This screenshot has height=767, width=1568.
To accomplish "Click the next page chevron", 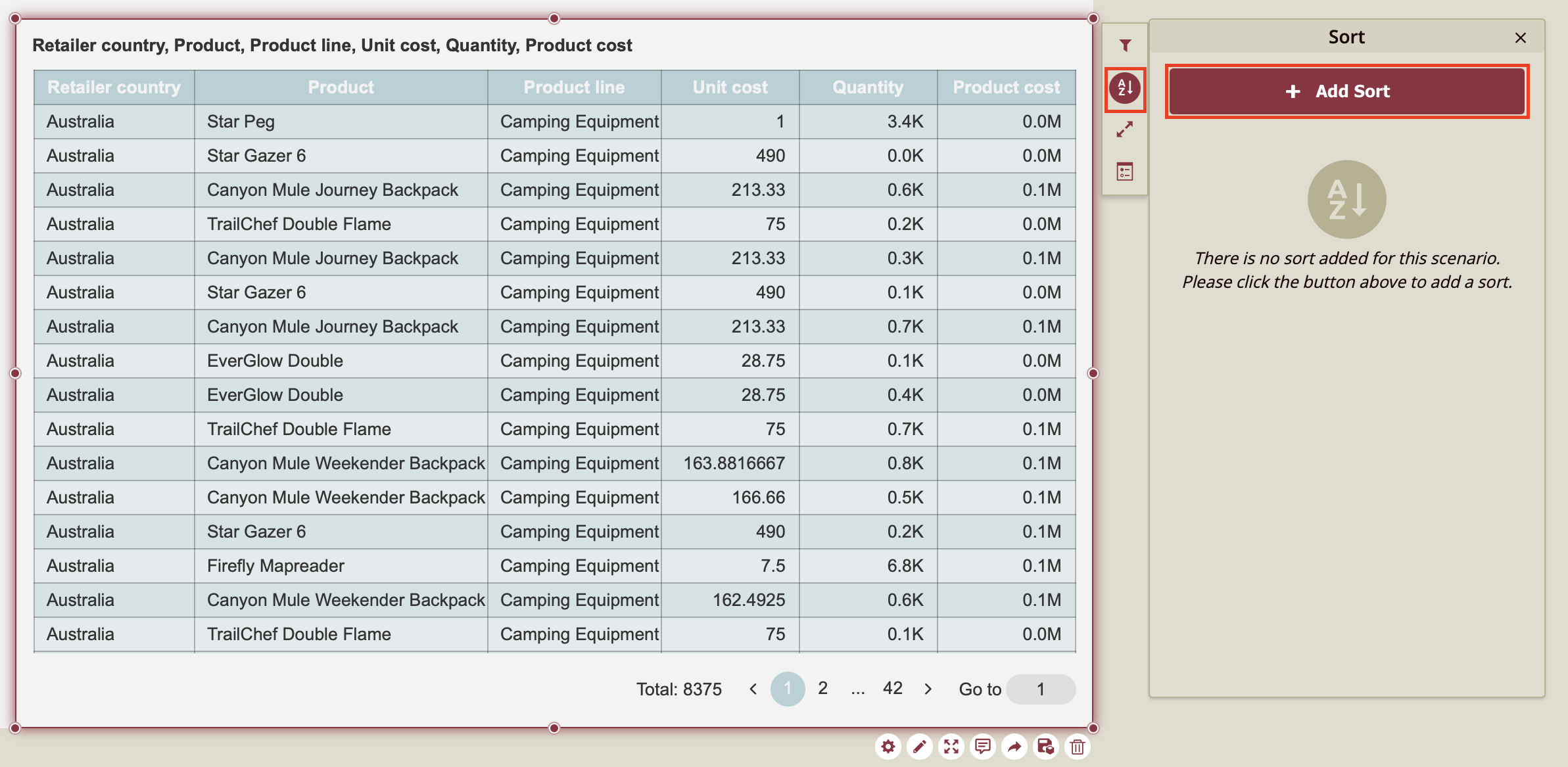I will point(928,689).
